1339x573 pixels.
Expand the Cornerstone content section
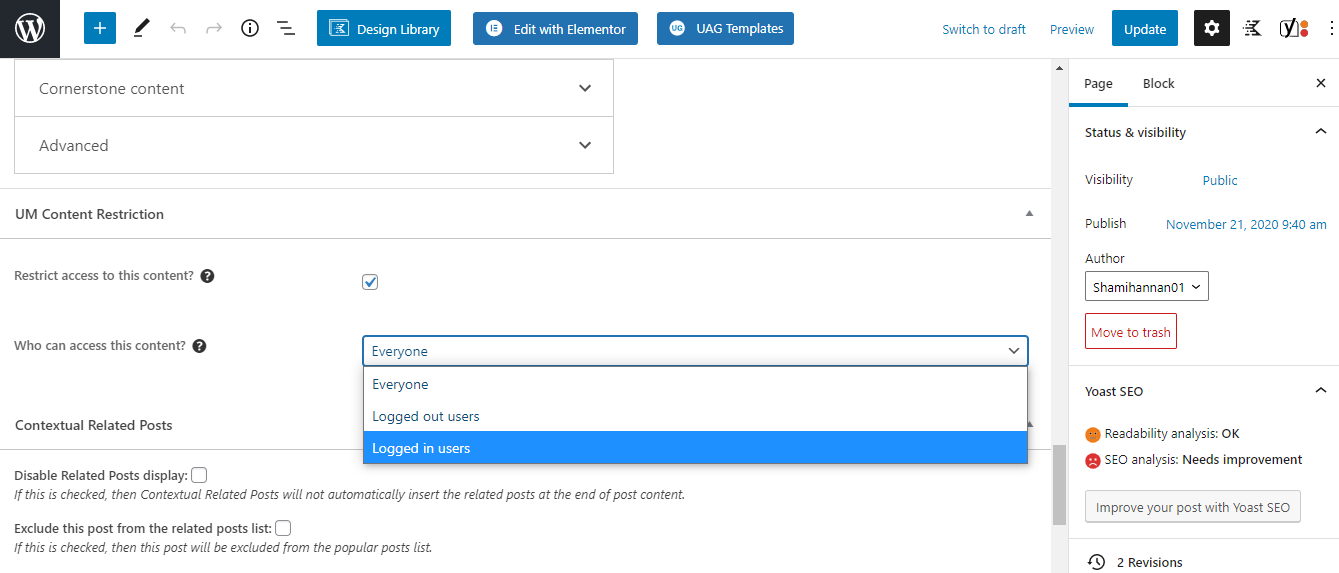[314, 88]
